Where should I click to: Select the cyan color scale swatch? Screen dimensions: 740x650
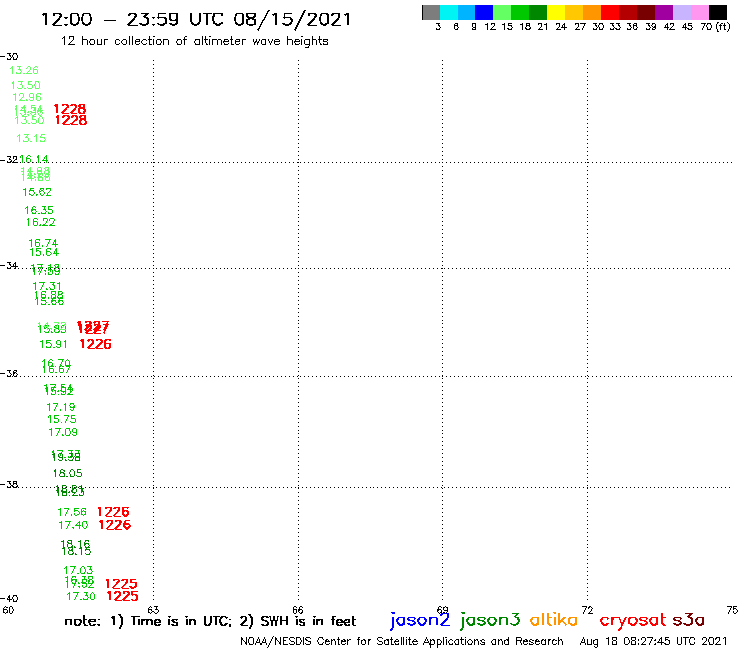click(449, 12)
